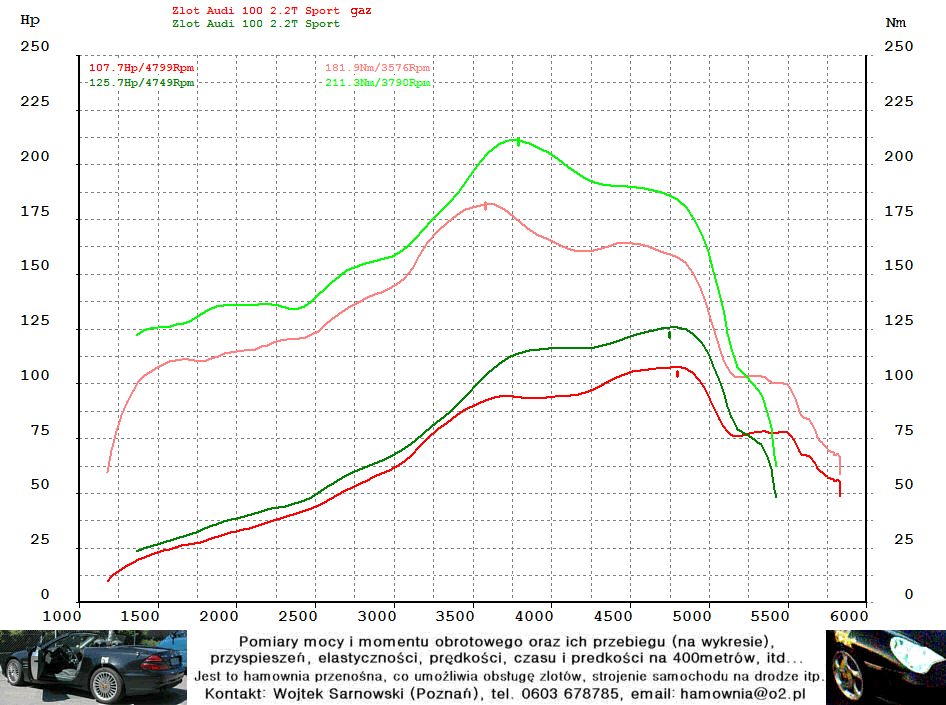Viewport: 946px width, 705px height.
Task: Click the phone number '0603 678785'
Action: [x=570, y=694]
